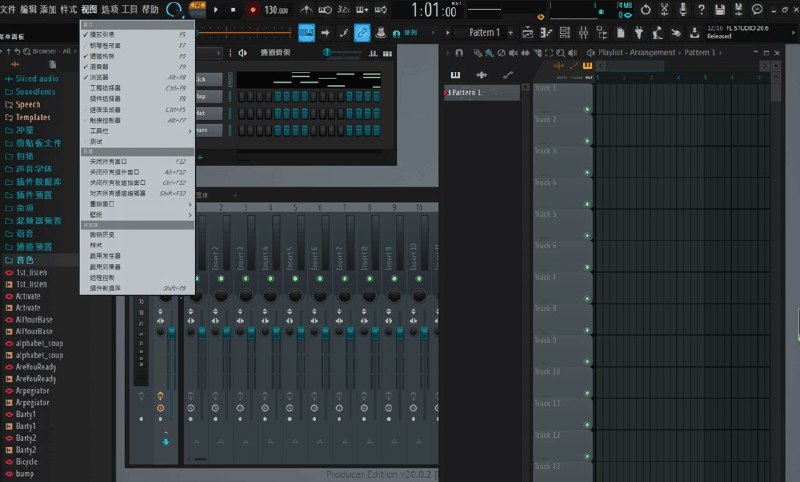Choose 插件数据库 (Shift+F8) menu item
The image size is (800, 482).
137,288
